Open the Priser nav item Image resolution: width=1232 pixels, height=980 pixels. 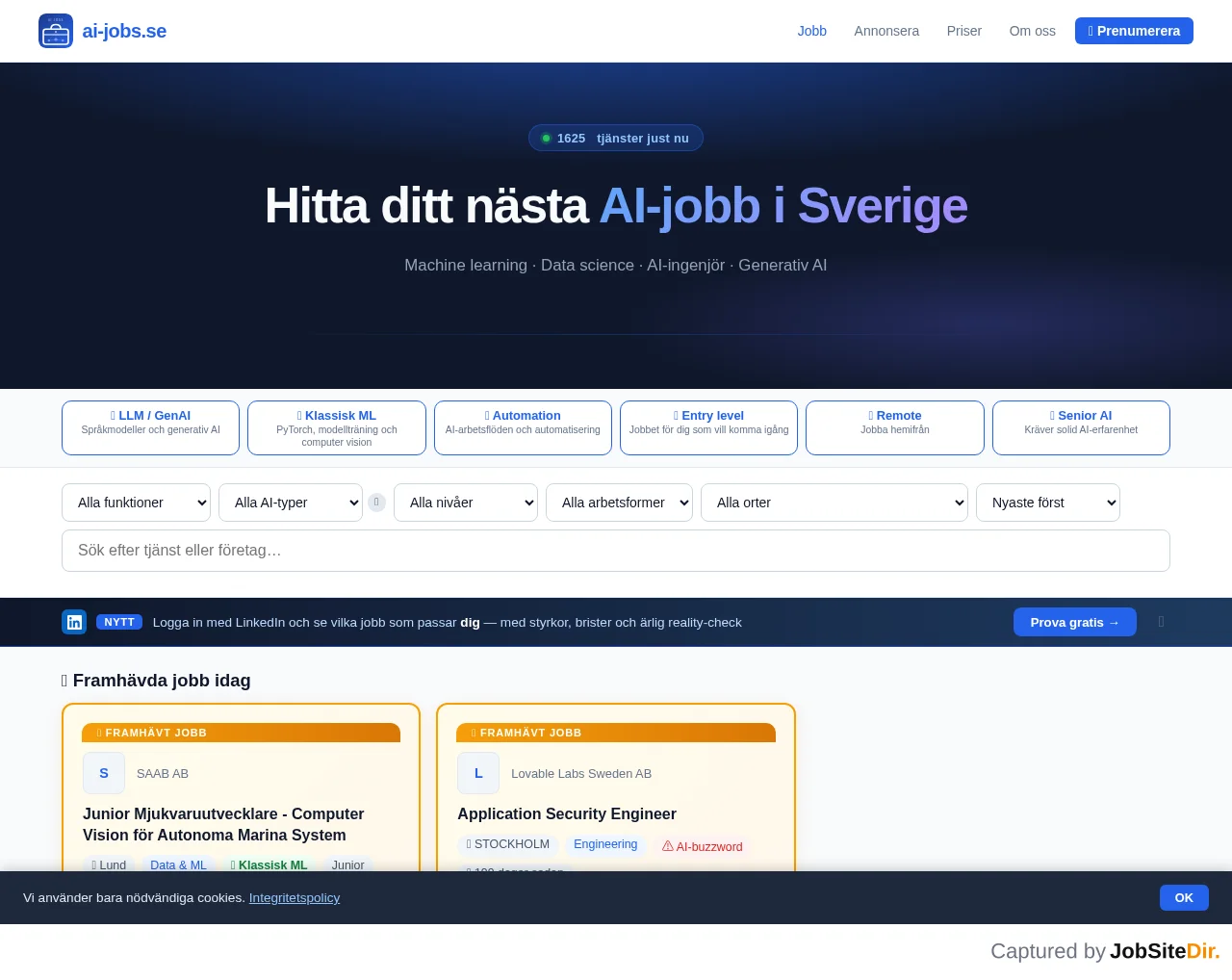click(x=964, y=31)
